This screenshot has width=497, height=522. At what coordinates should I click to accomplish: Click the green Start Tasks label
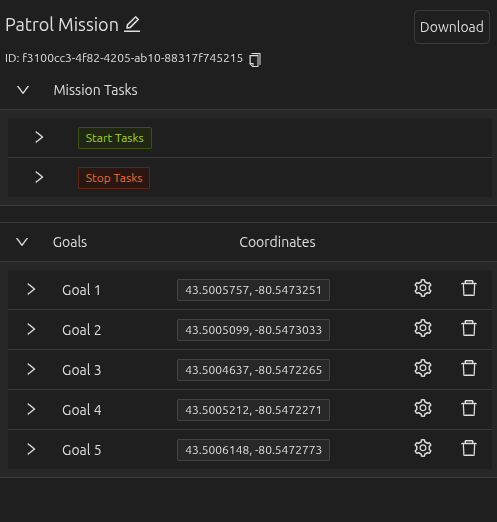click(x=115, y=138)
